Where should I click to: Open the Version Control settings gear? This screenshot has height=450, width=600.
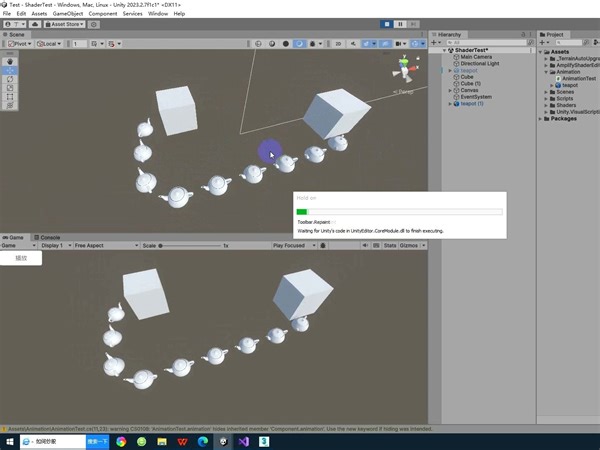click(94, 24)
